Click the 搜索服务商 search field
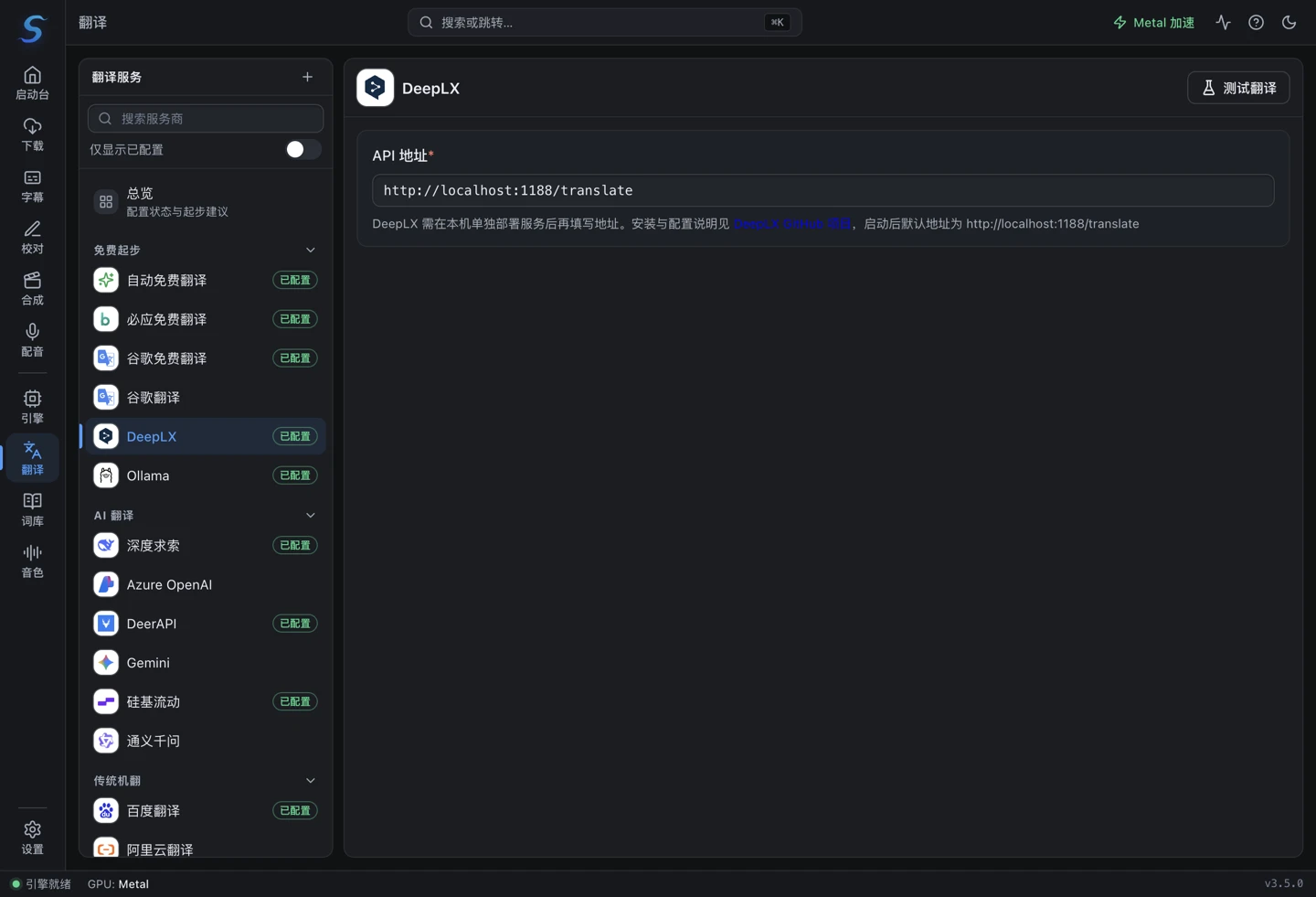 pos(206,119)
